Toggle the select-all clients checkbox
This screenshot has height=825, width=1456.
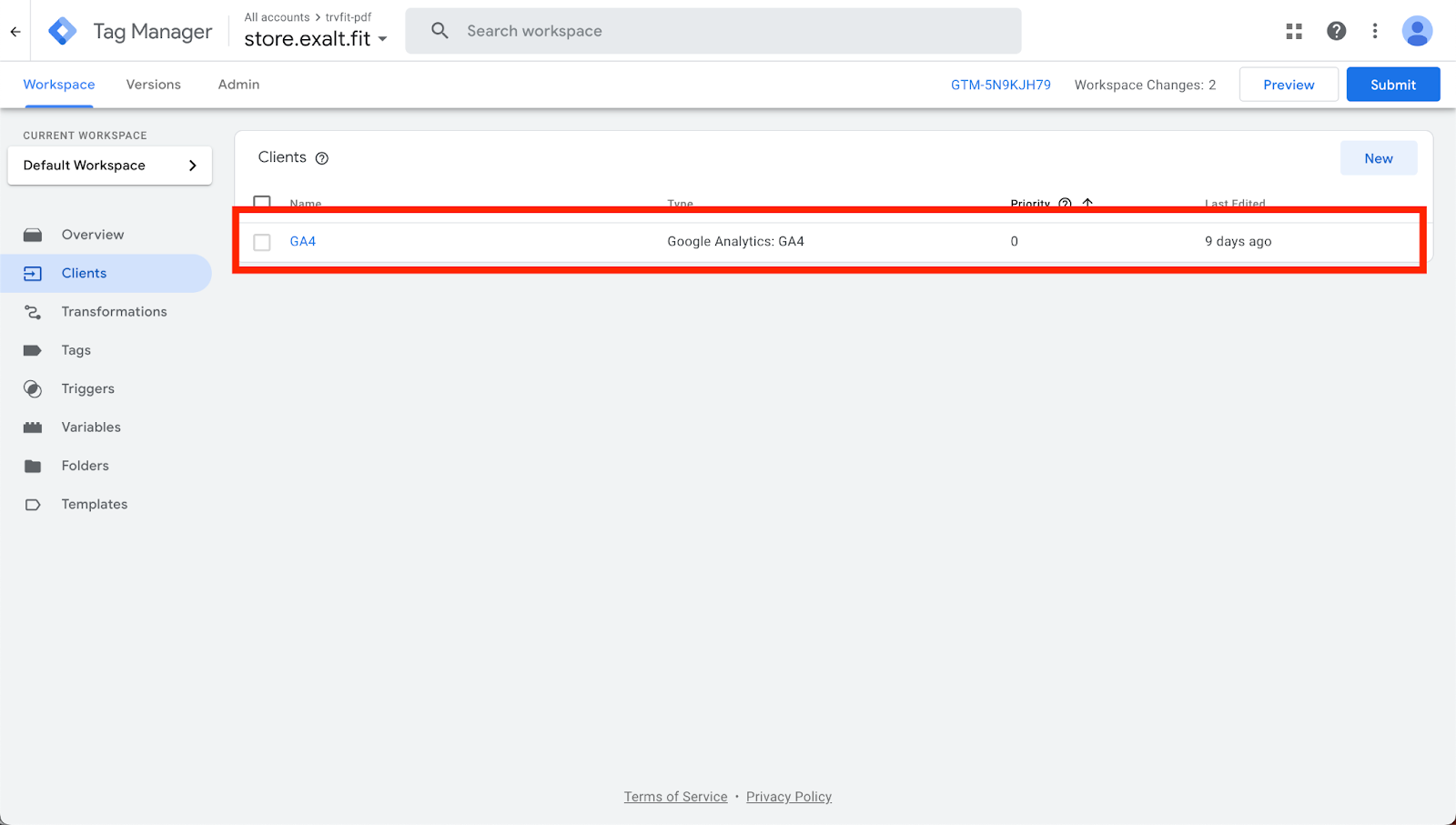point(262,202)
